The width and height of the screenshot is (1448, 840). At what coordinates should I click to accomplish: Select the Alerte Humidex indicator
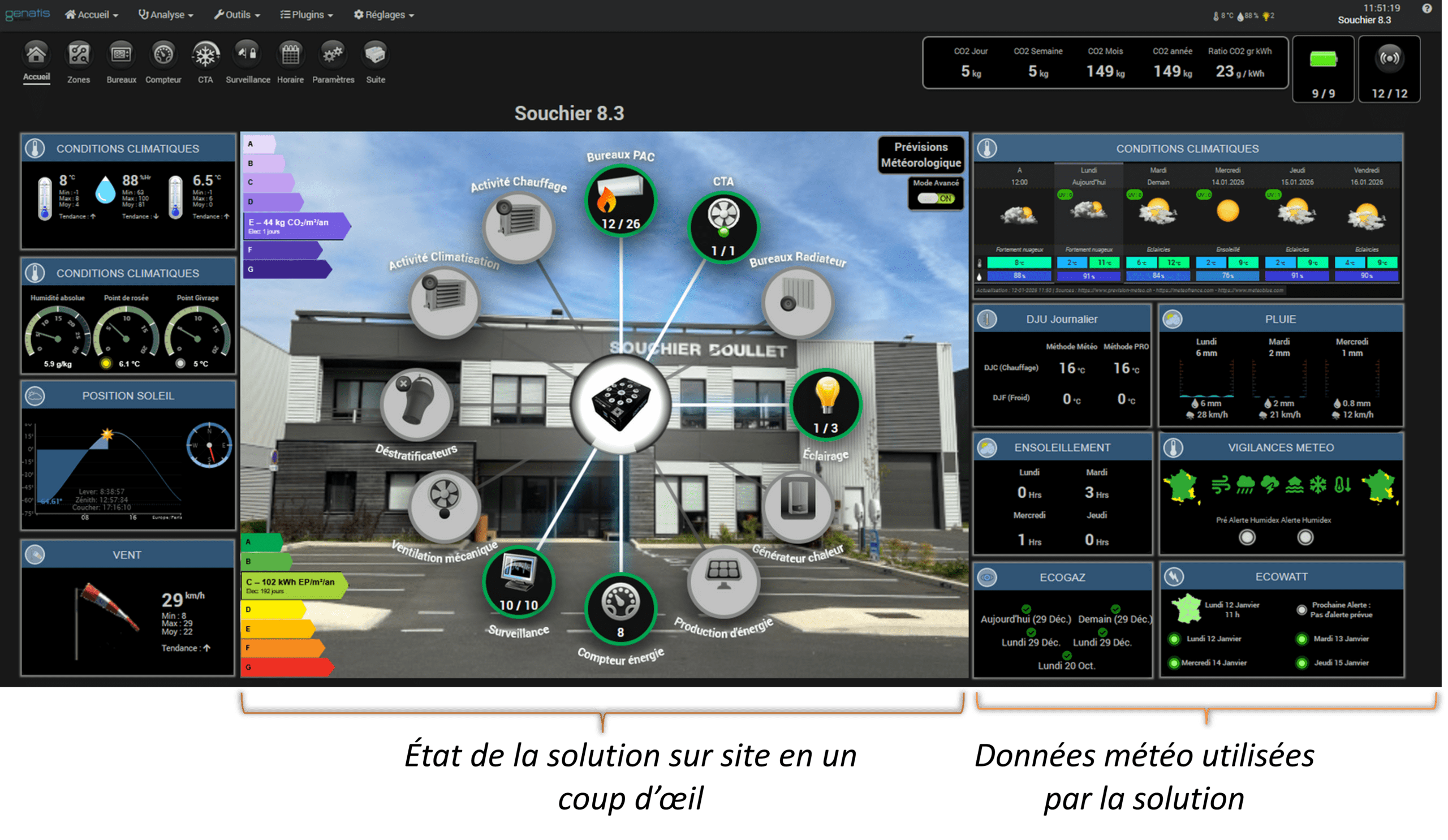point(1305,538)
